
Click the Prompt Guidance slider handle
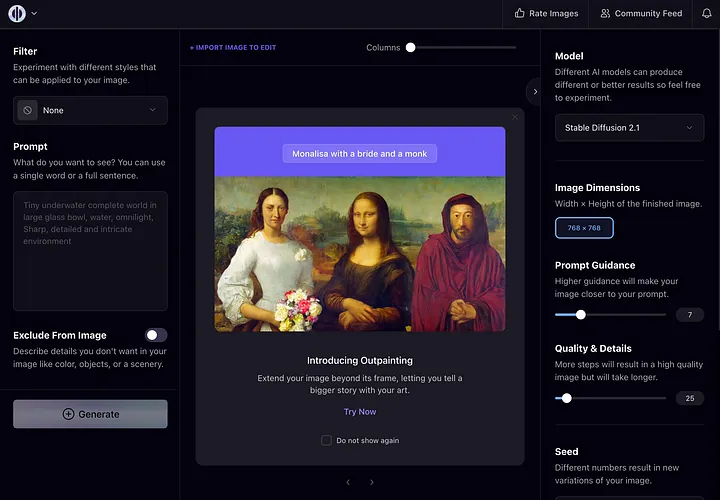(581, 315)
